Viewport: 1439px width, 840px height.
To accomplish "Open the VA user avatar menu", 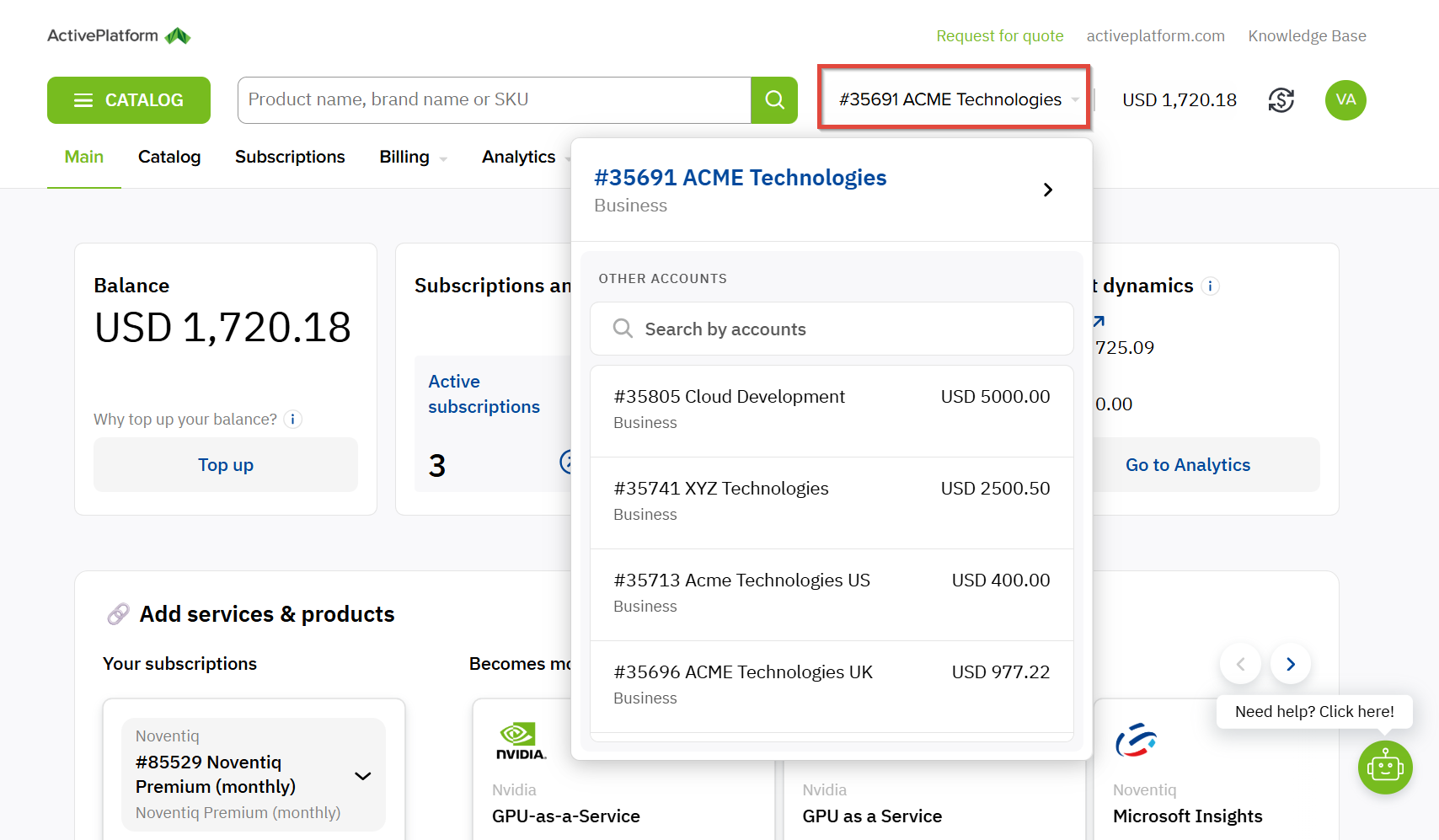I will pyautogui.click(x=1345, y=100).
